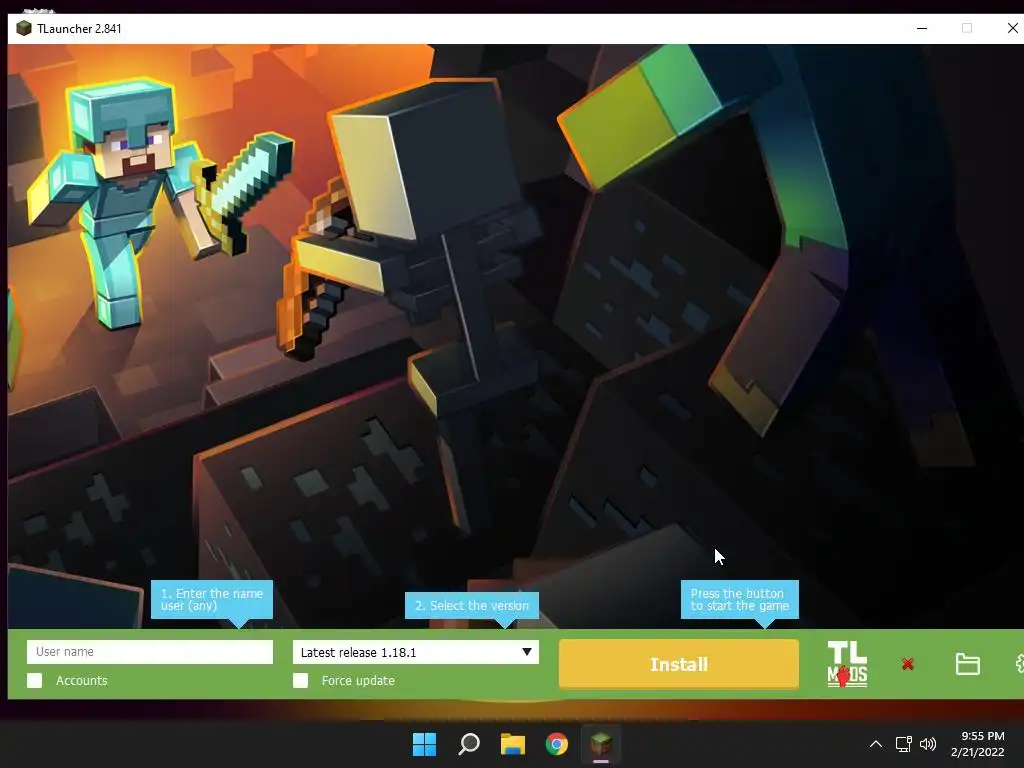This screenshot has height=768, width=1024.
Task: Click the red X icon
Action: click(x=908, y=664)
